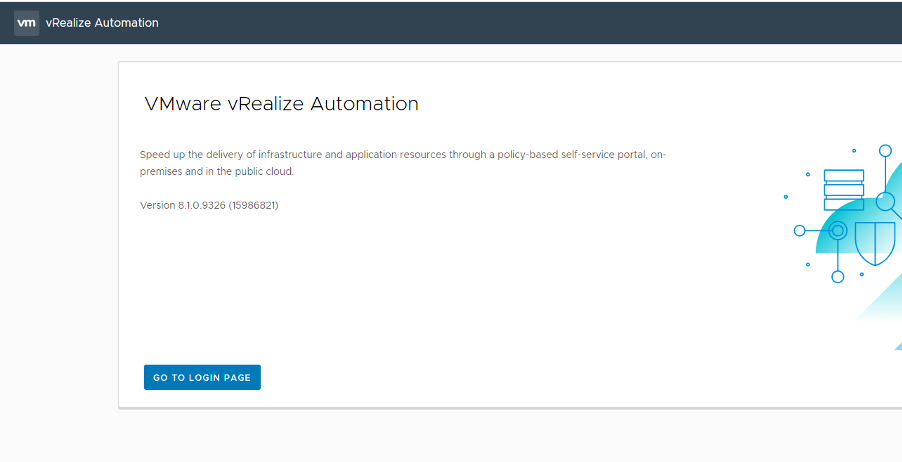This screenshot has width=902, height=462.
Task: Click the large circle node beside the servers
Action: 885,201
